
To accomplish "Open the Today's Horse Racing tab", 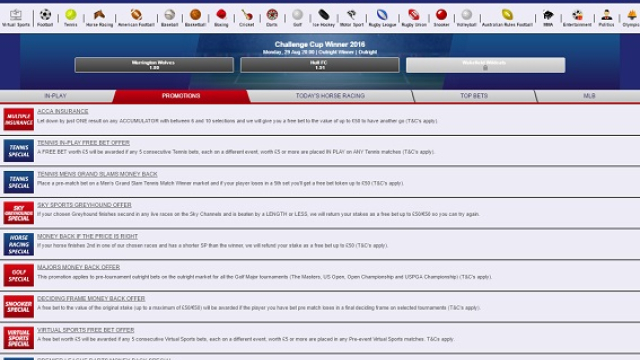I will coord(330,96).
